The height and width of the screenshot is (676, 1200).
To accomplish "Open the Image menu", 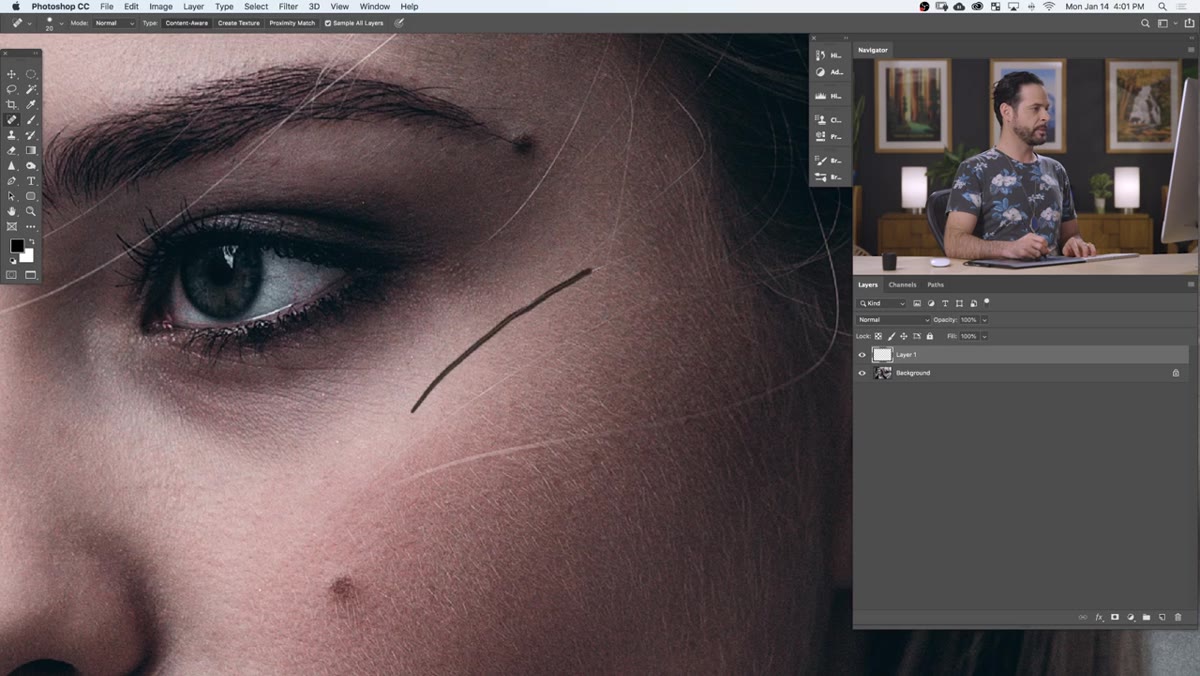I will pos(160,6).
